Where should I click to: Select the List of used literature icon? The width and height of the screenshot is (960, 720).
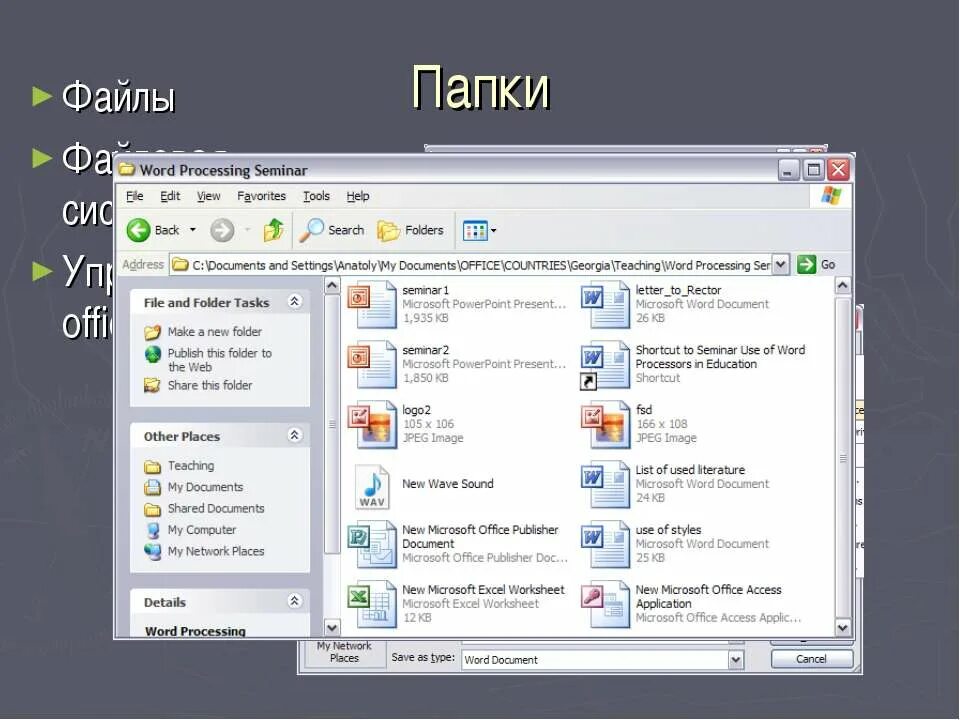606,484
